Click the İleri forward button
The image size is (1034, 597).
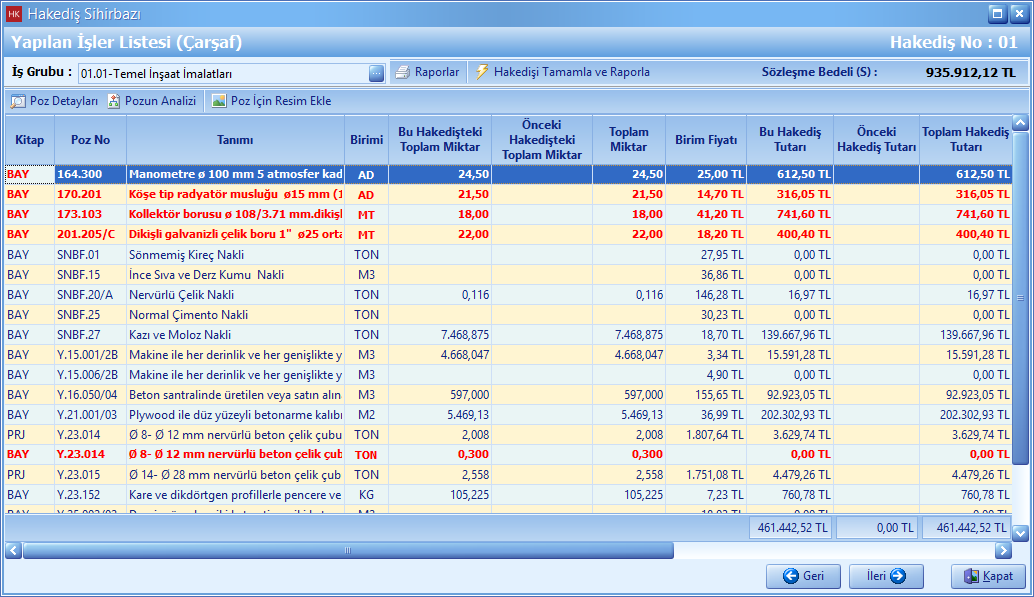coord(886,576)
